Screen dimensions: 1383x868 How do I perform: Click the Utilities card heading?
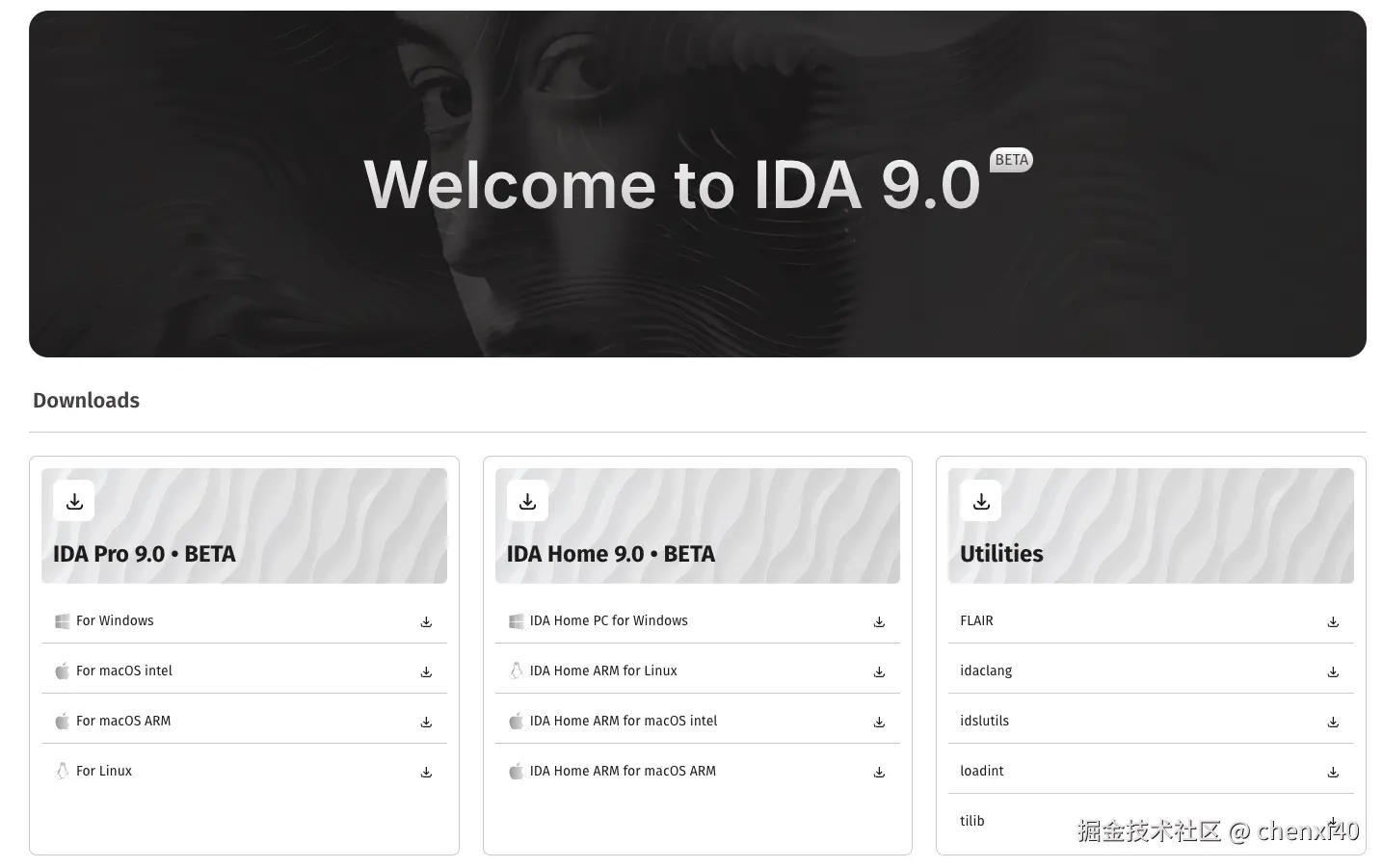1001,554
